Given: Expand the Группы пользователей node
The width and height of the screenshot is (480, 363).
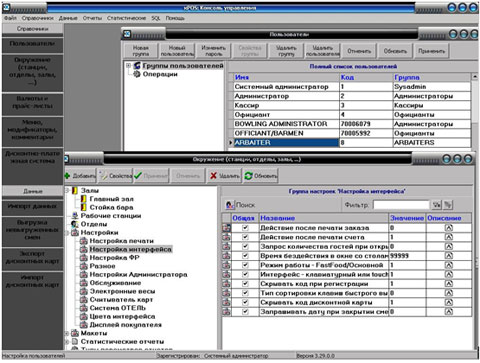Looking at the screenshot, I should 128,66.
